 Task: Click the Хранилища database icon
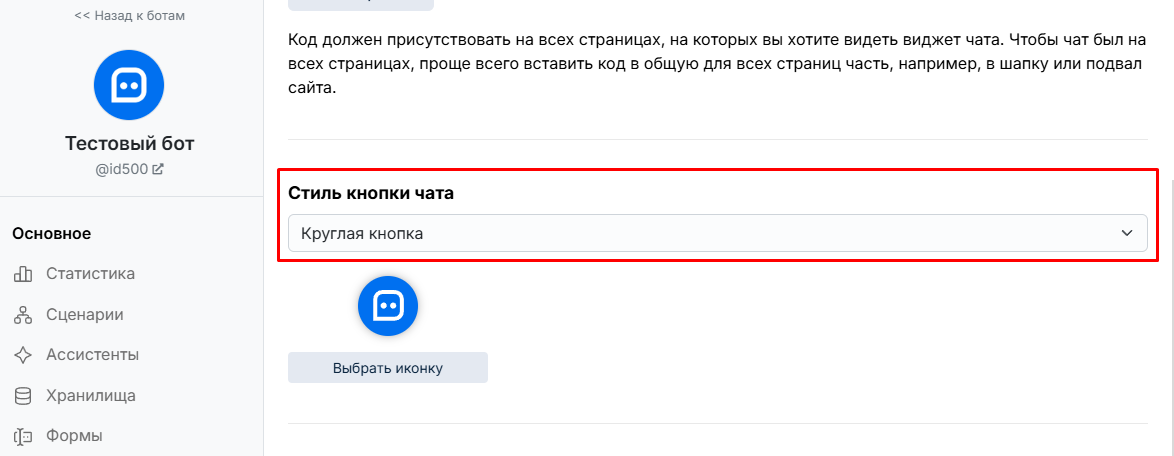[x=23, y=395]
